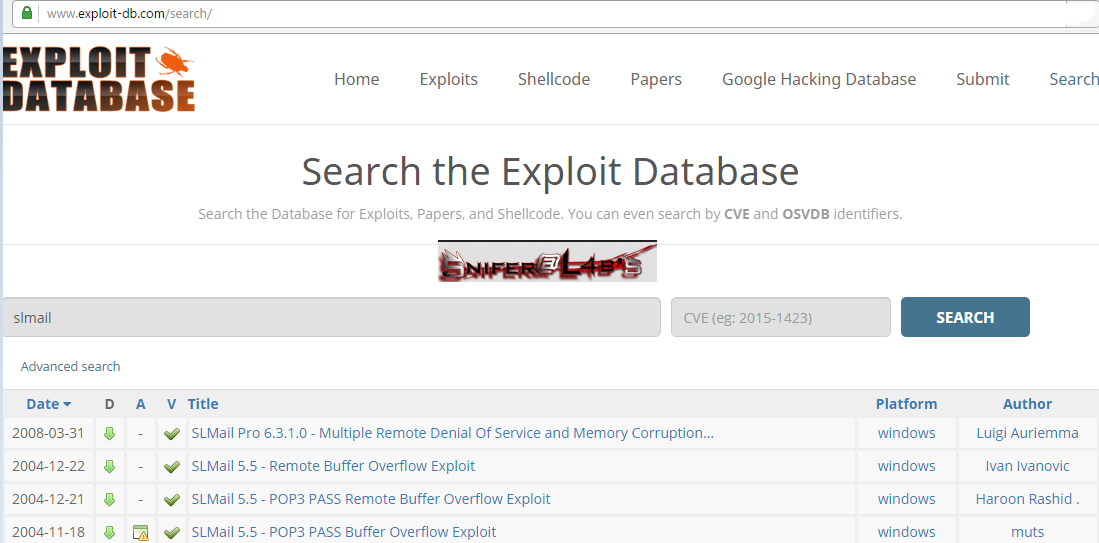The width and height of the screenshot is (1099, 543).
Task: Open the Advanced search link
Action: click(70, 366)
